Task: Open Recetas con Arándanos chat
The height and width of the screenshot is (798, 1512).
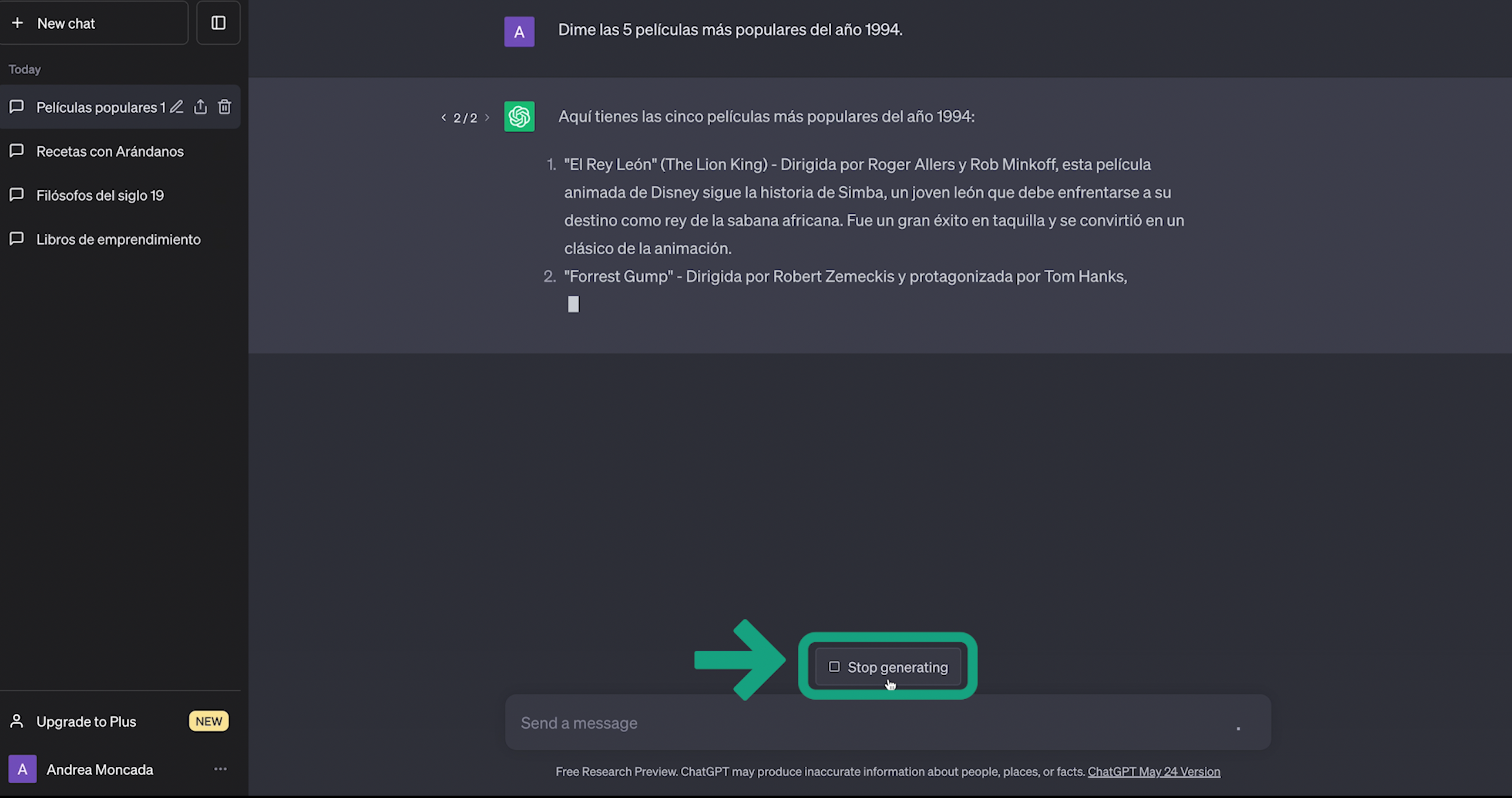Action: [110, 151]
